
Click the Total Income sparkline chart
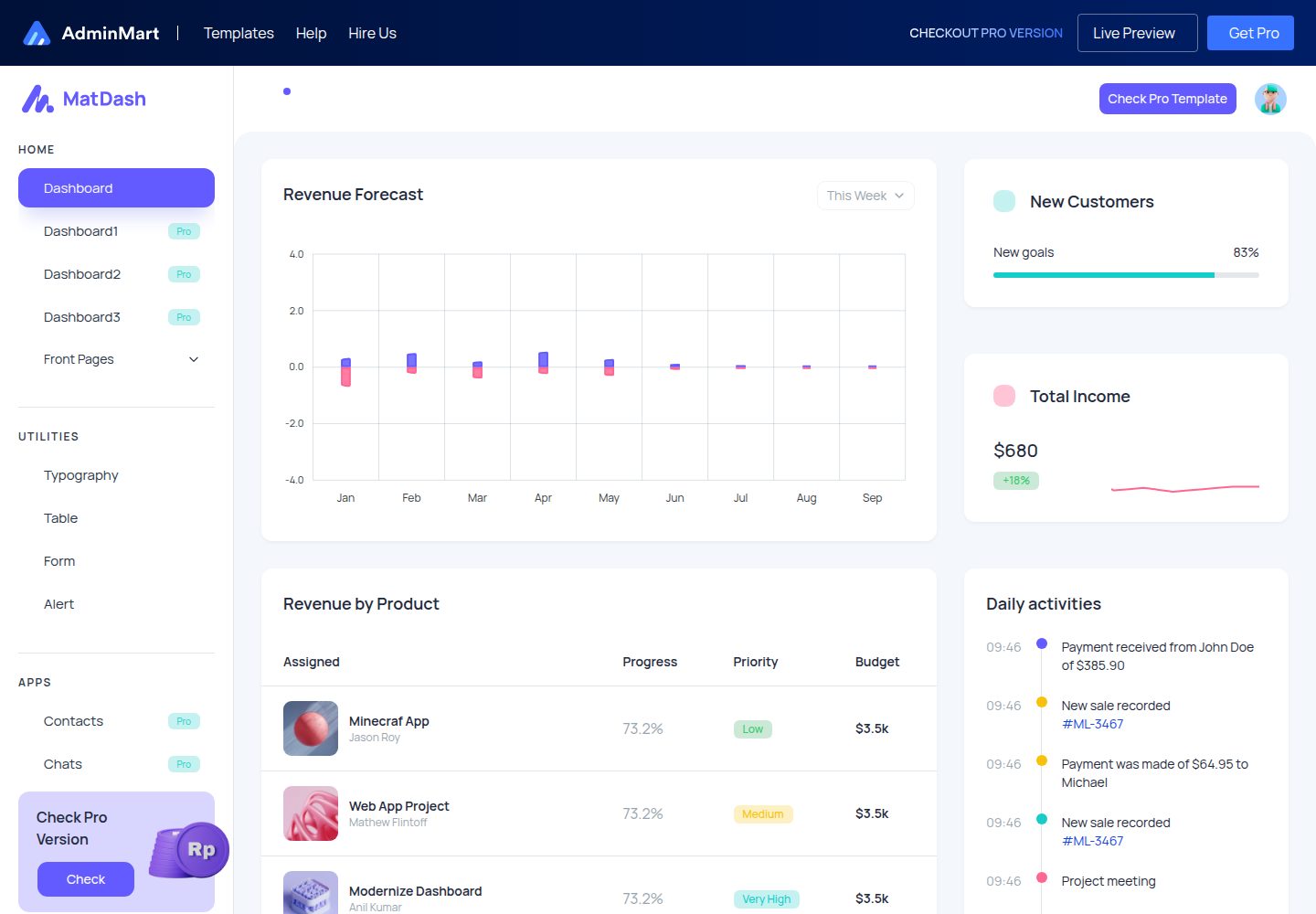pyautogui.click(x=1185, y=488)
